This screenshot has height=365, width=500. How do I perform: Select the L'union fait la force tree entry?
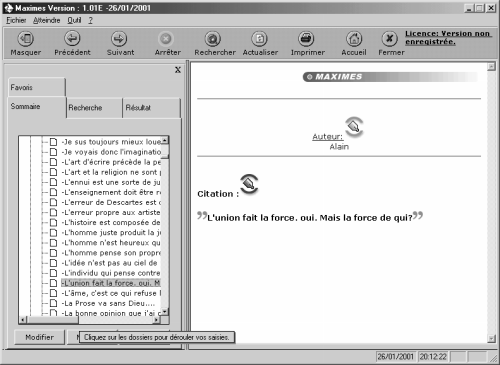(111, 283)
